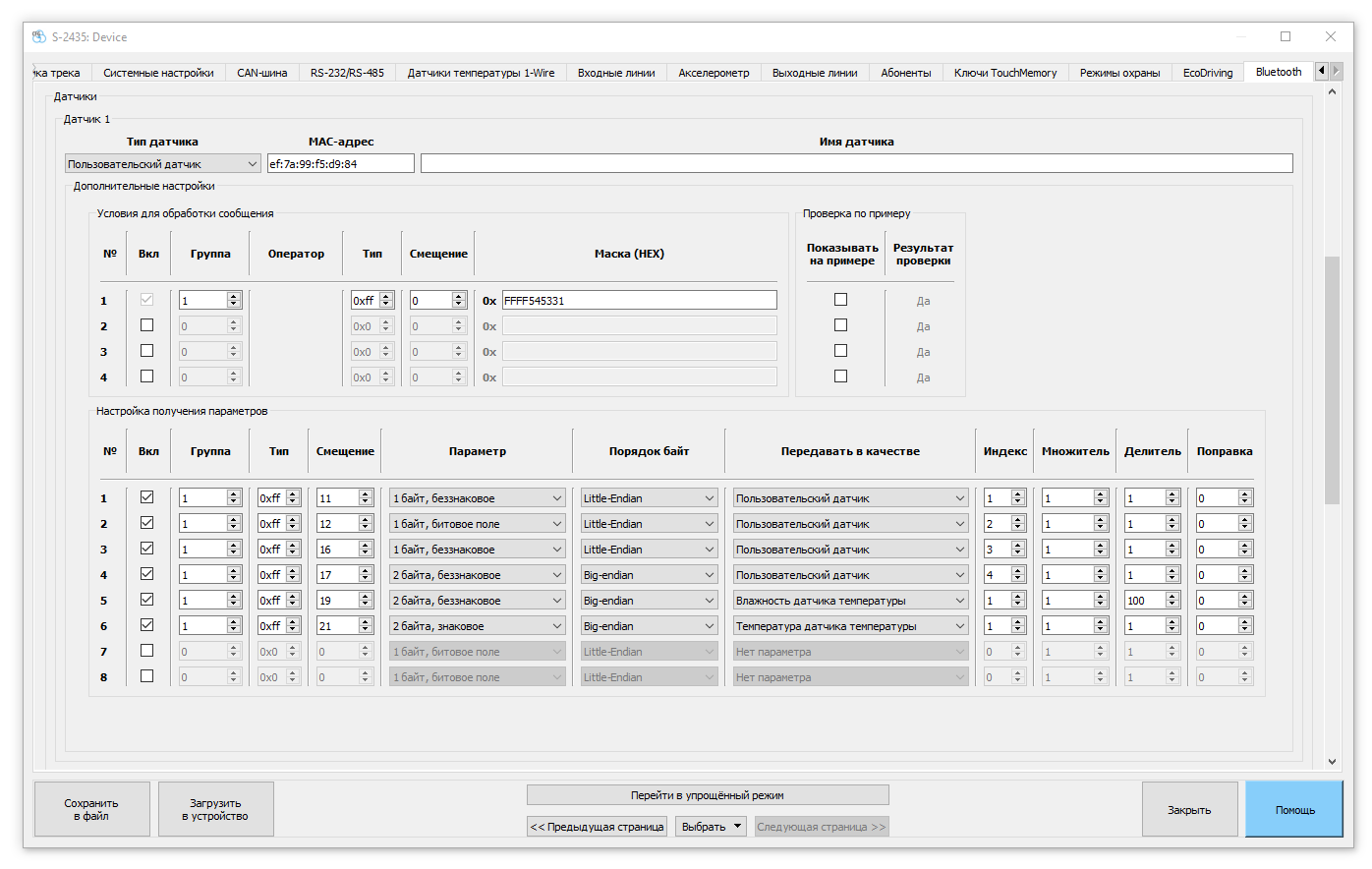The image size is (1372, 869).
Task: Uncheck Вкл for parameter row 4
Action: coord(146,574)
